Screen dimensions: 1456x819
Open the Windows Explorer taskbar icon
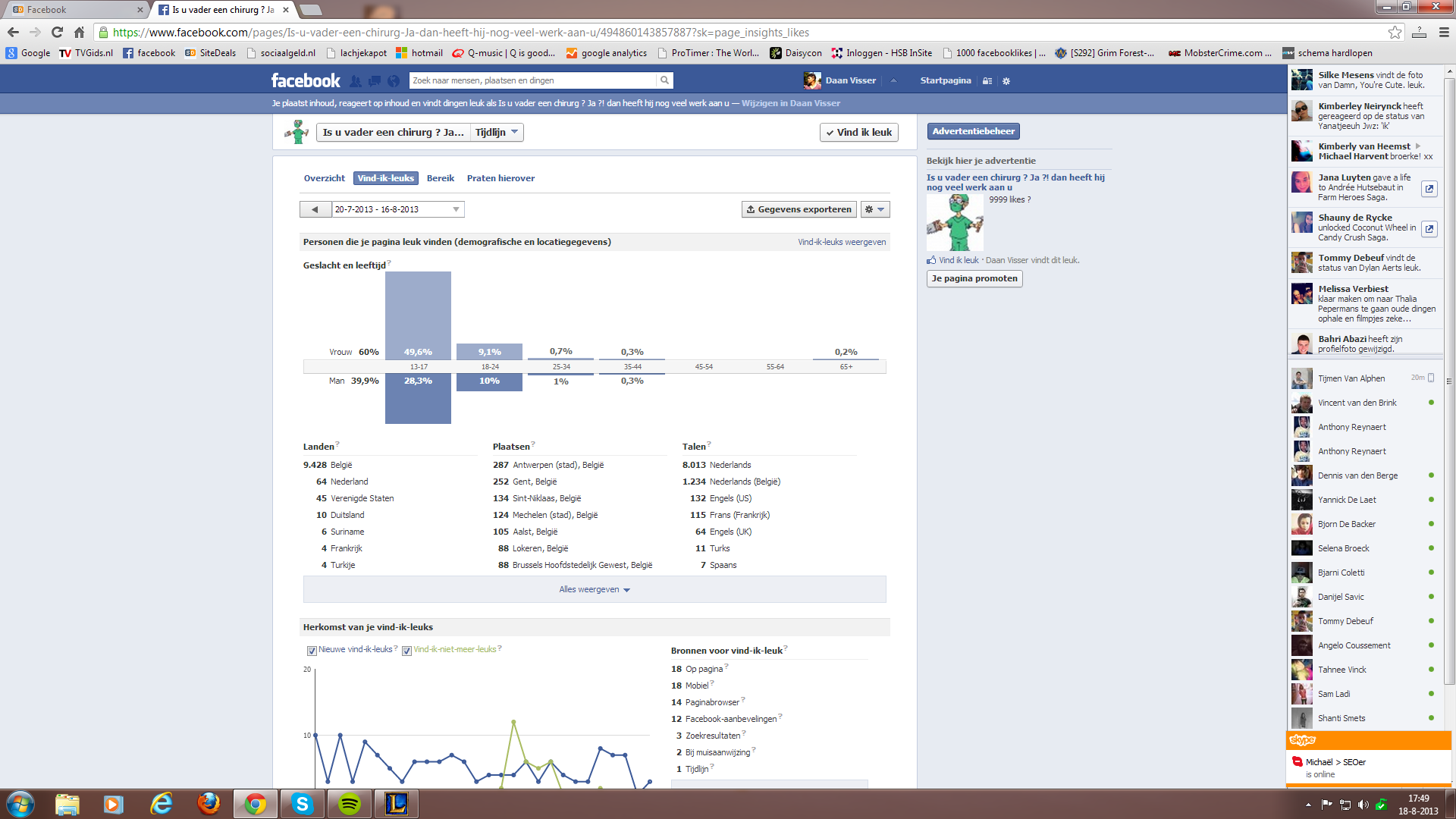coord(67,804)
